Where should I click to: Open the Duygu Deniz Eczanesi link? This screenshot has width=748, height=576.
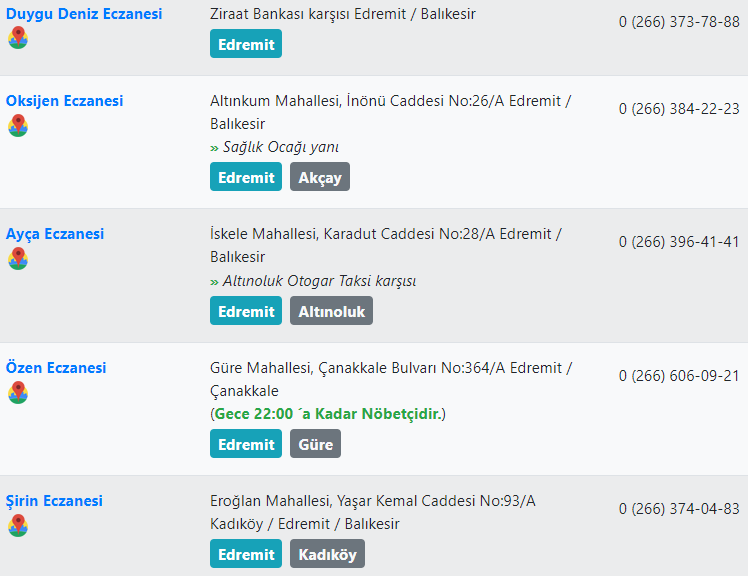84,14
